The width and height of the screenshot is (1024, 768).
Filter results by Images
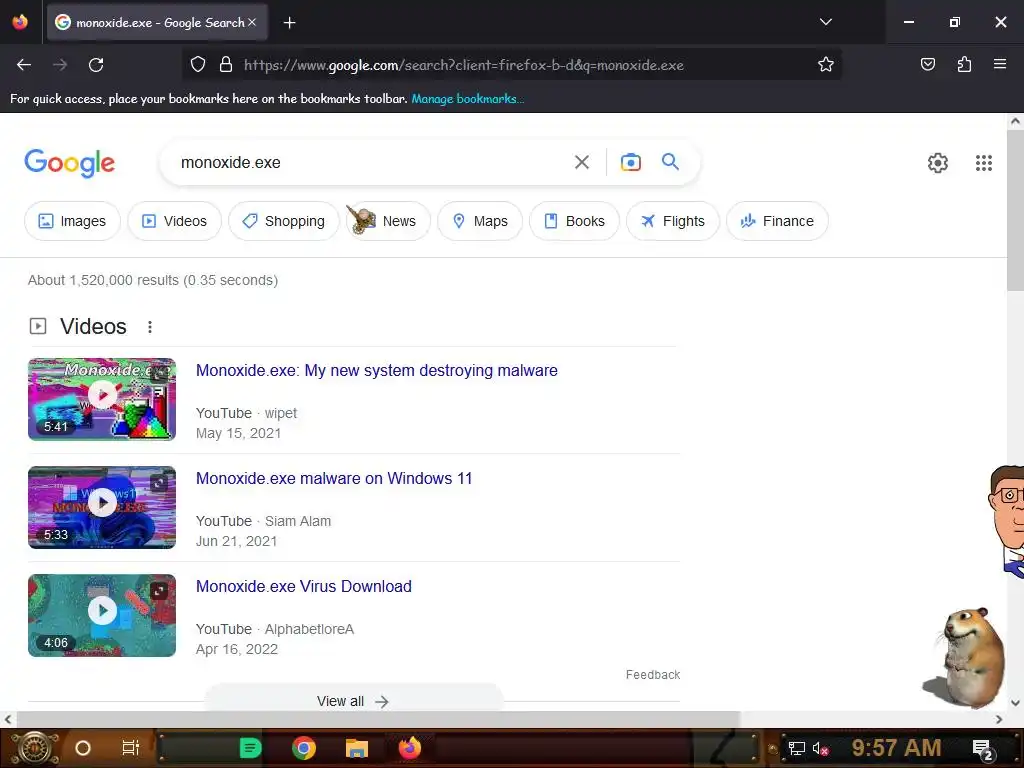72,221
